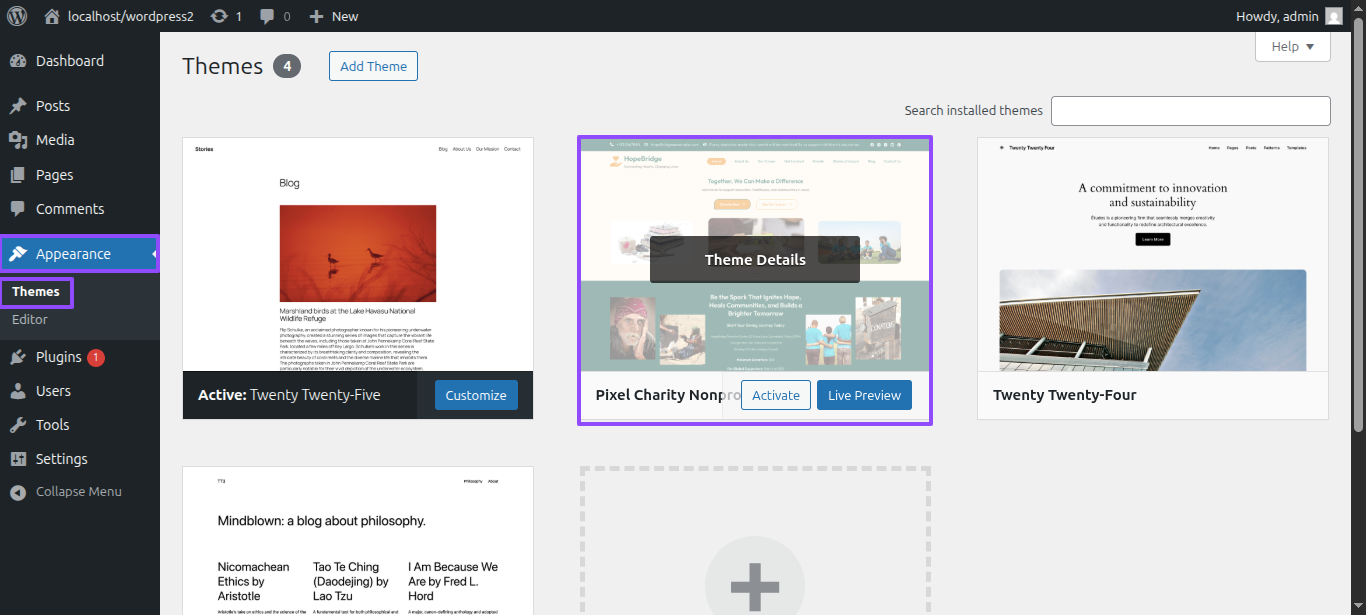
Task: Click the Tools wrench icon
Action: (x=18, y=425)
